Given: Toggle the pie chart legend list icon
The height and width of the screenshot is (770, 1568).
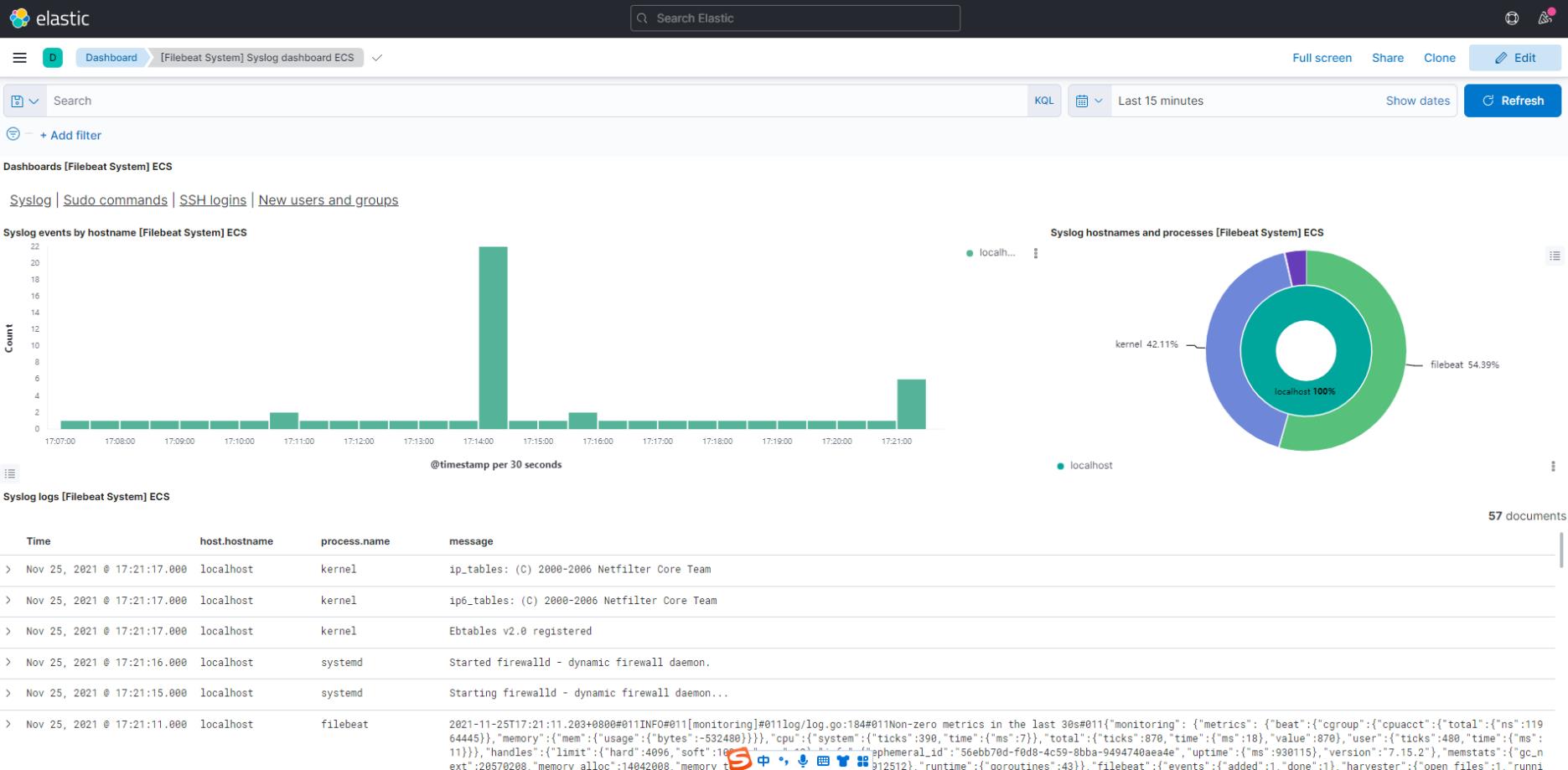Looking at the screenshot, I should (x=1555, y=256).
